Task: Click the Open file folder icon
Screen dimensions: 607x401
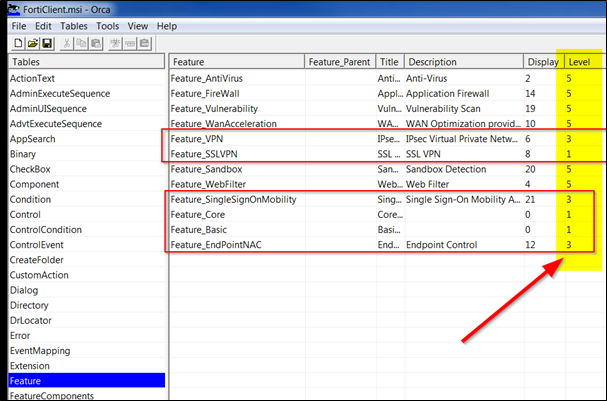Action: 33,43
